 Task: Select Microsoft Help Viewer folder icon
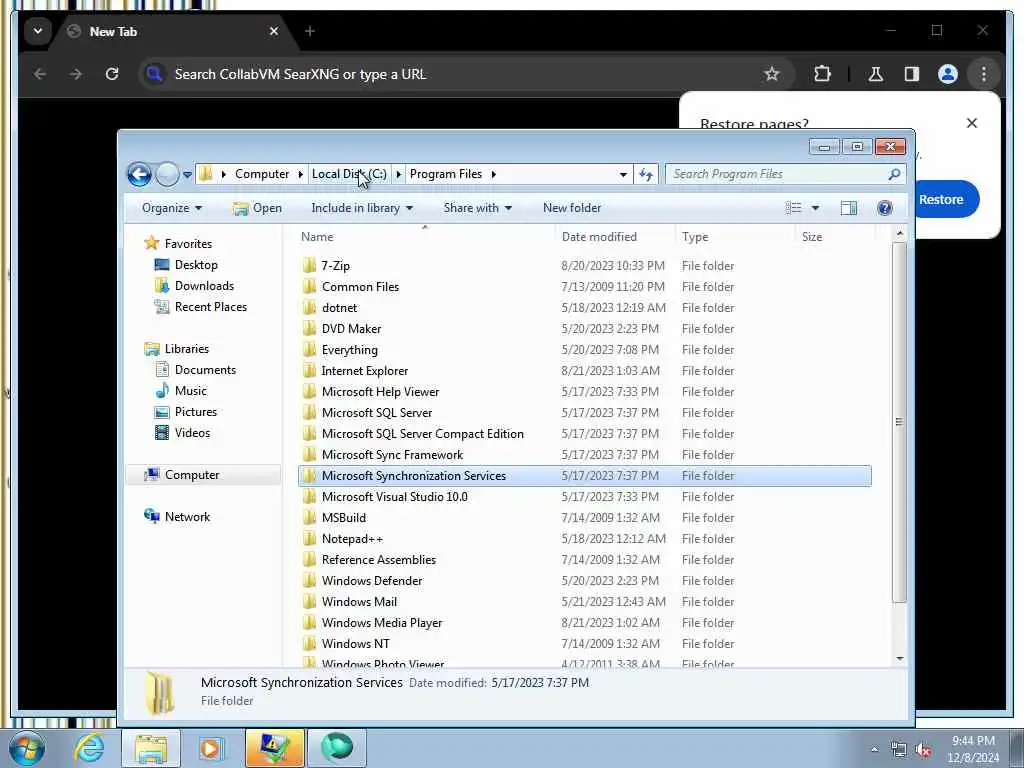pyautogui.click(x=310, y=391)
